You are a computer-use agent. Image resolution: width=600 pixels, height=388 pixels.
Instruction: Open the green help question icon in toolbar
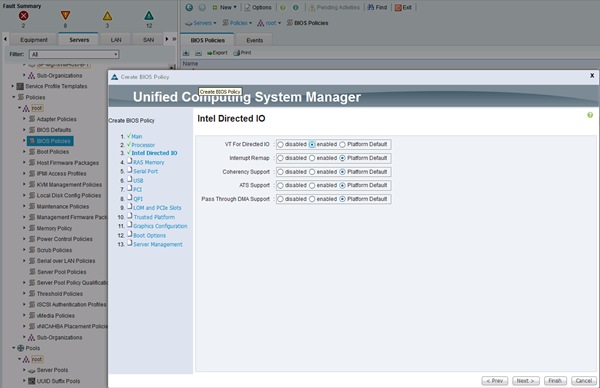tap(283, 7)
